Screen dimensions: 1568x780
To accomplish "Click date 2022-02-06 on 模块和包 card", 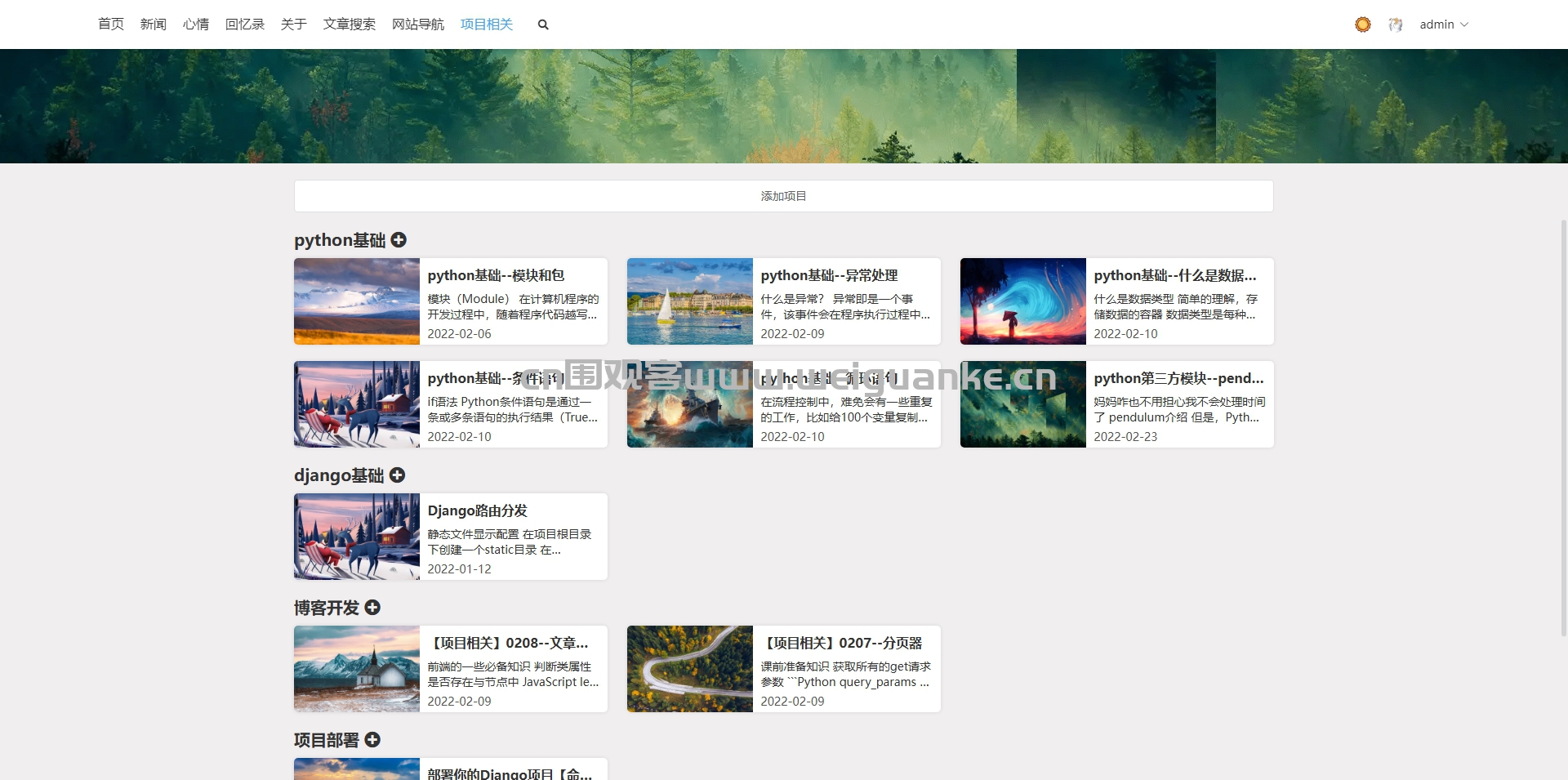I will (x=460, y=333).
